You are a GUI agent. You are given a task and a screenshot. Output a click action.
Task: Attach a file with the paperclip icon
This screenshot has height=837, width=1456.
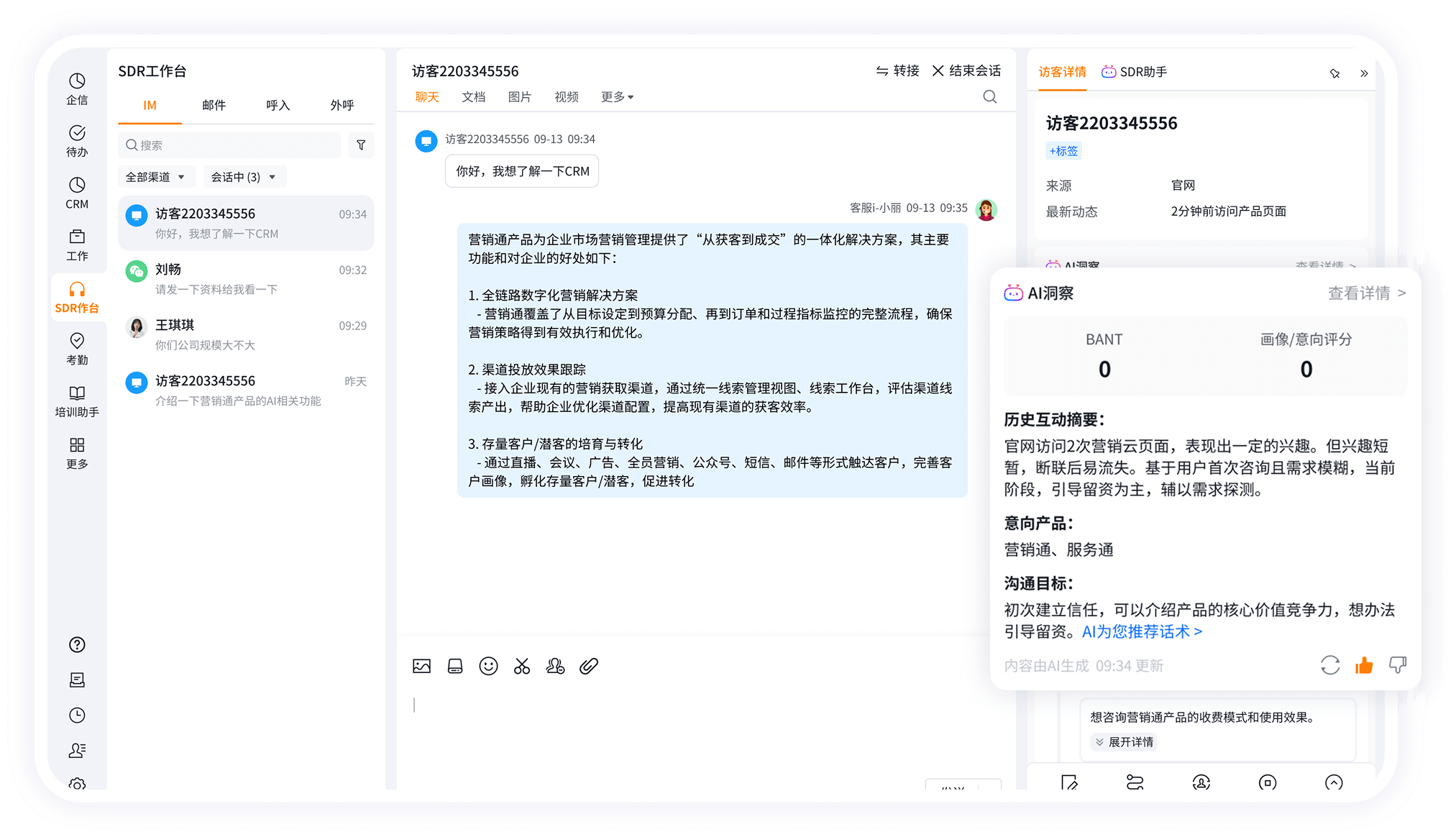[x=589, y=666]
